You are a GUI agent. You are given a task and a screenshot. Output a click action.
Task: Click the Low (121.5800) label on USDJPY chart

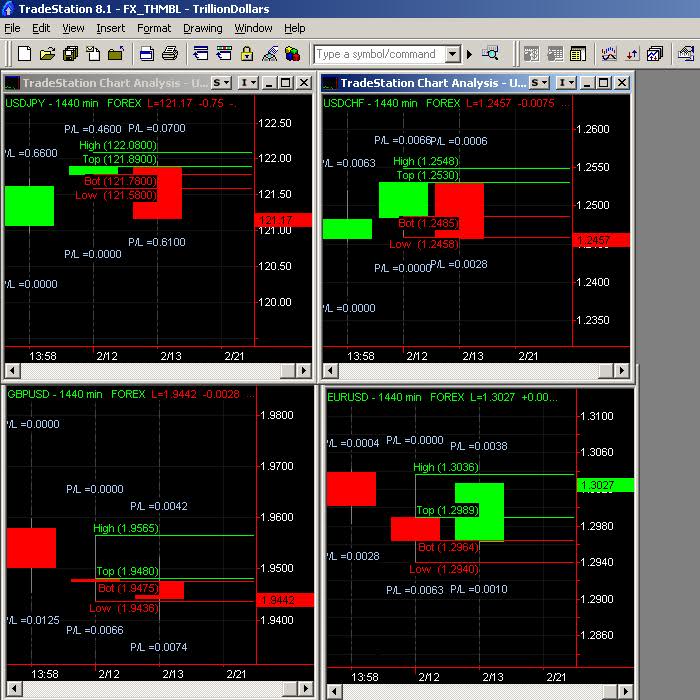pos(117,195)
